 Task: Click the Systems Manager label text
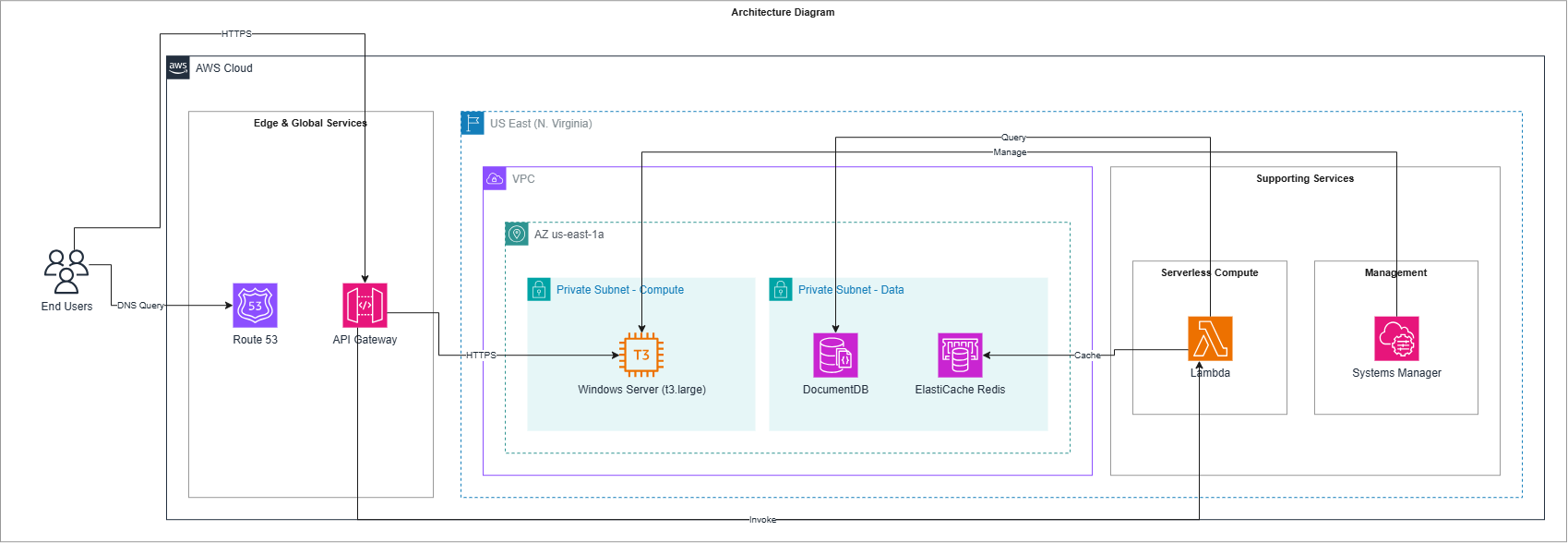(x=1396, y=373)
